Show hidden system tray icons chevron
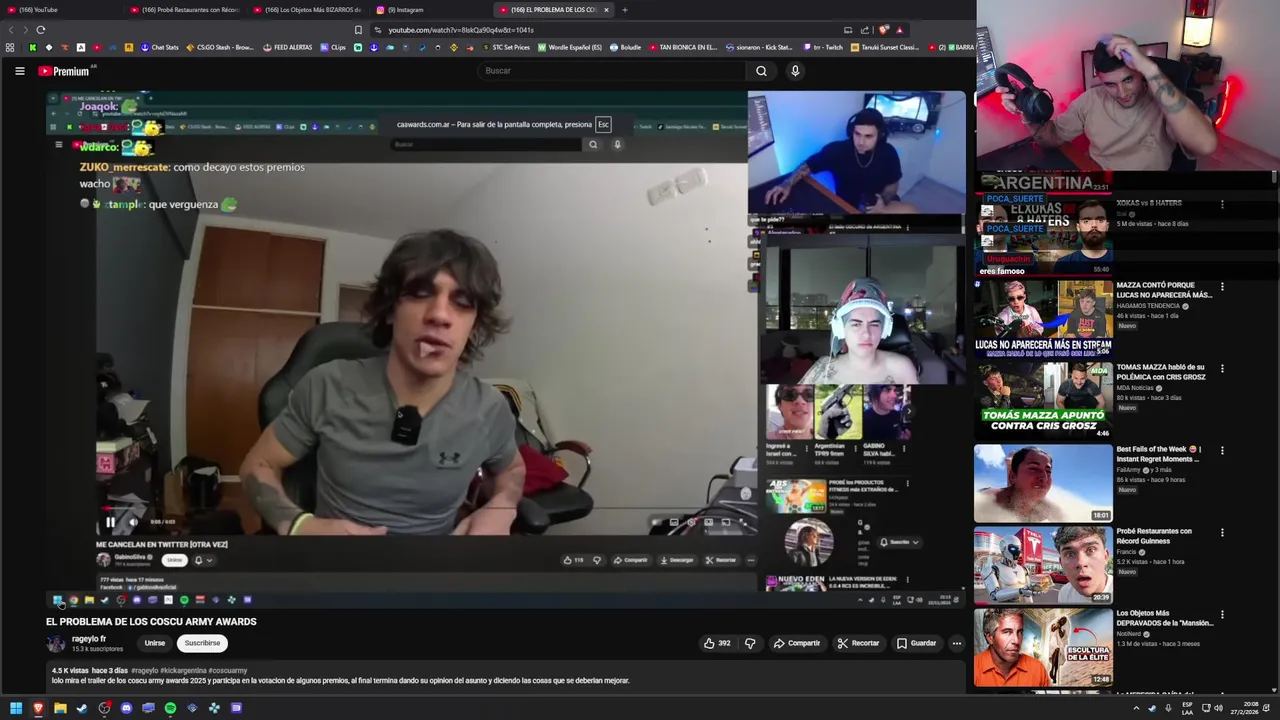This screenshot has width=1280, height=720. click(1136, 708)
